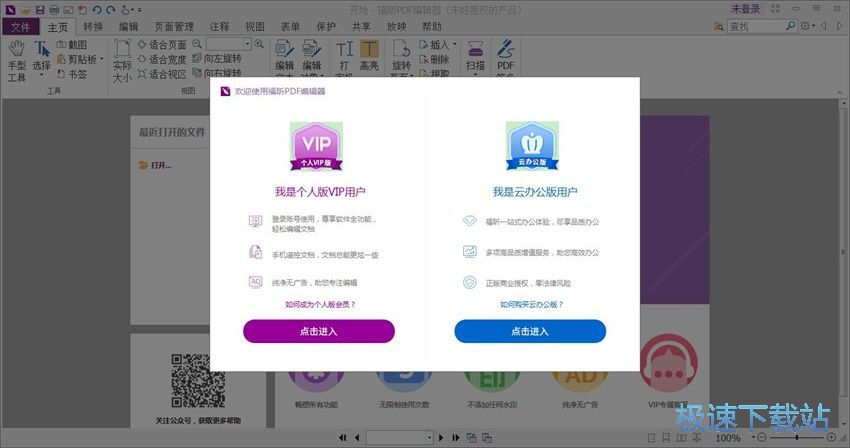Open search settings gear dropdown
850x448 pixels.
point(808,25)
